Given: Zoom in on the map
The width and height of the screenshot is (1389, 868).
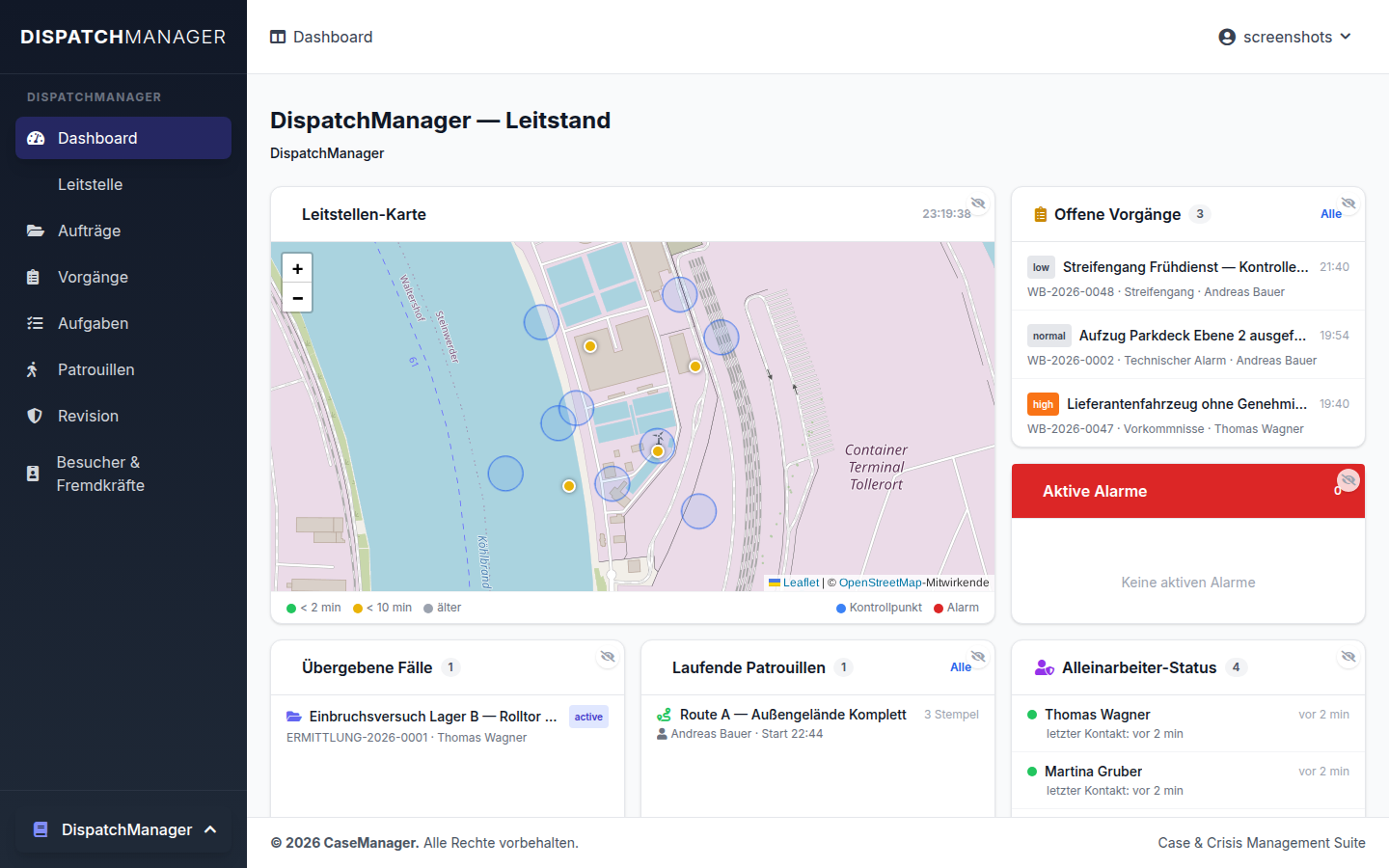Looking at the screenshot, I should point(297,269).
